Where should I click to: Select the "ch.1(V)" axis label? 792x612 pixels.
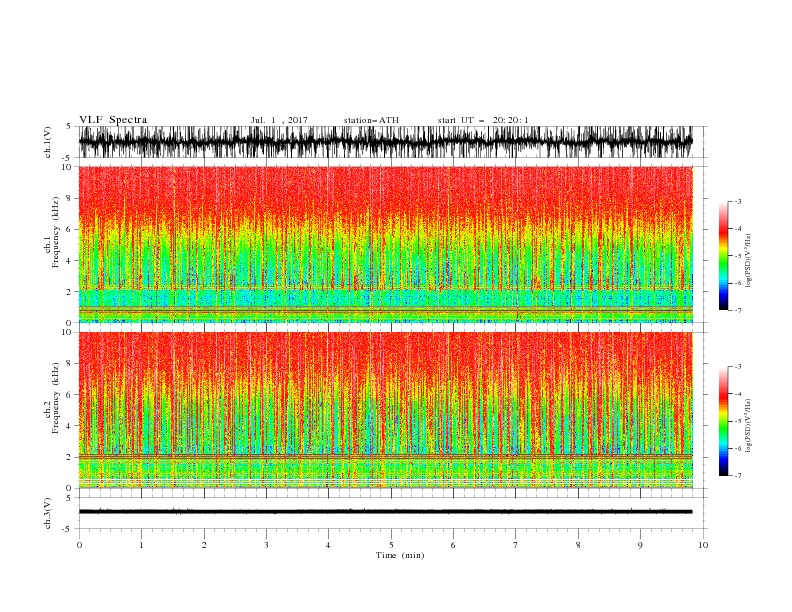tap(48, 142)
